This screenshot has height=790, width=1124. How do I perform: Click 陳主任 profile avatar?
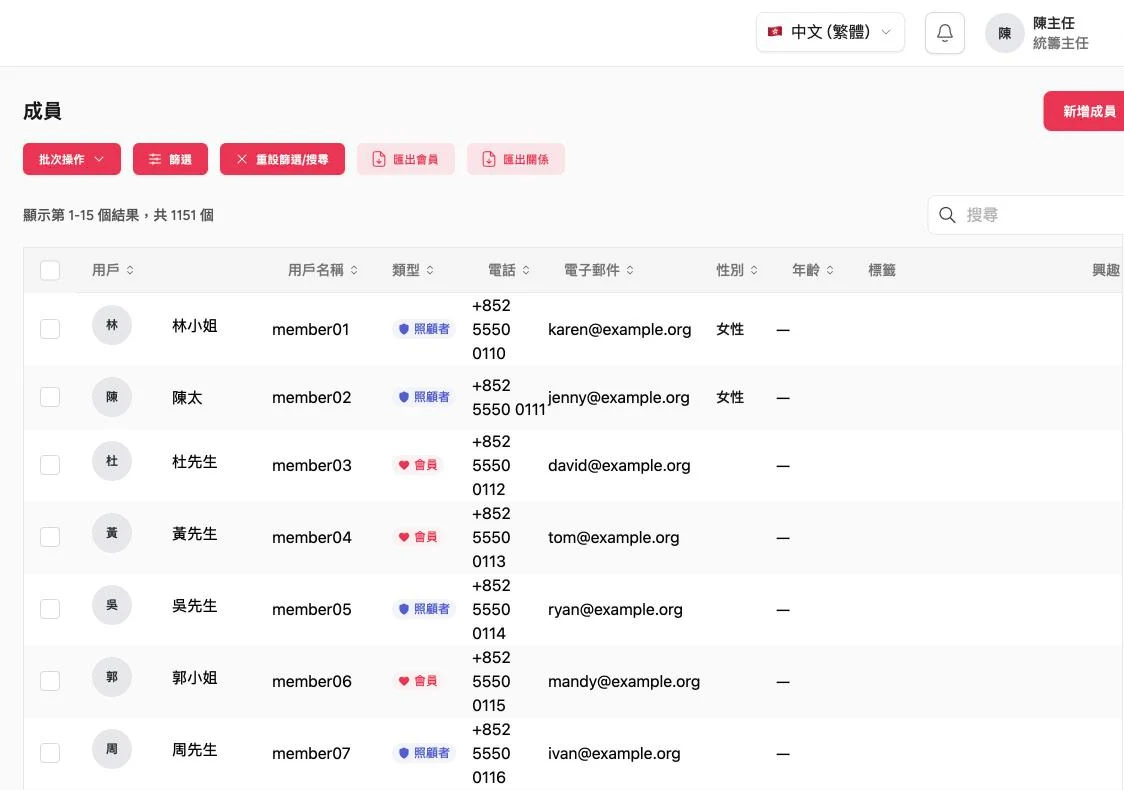pos(1004,33)
